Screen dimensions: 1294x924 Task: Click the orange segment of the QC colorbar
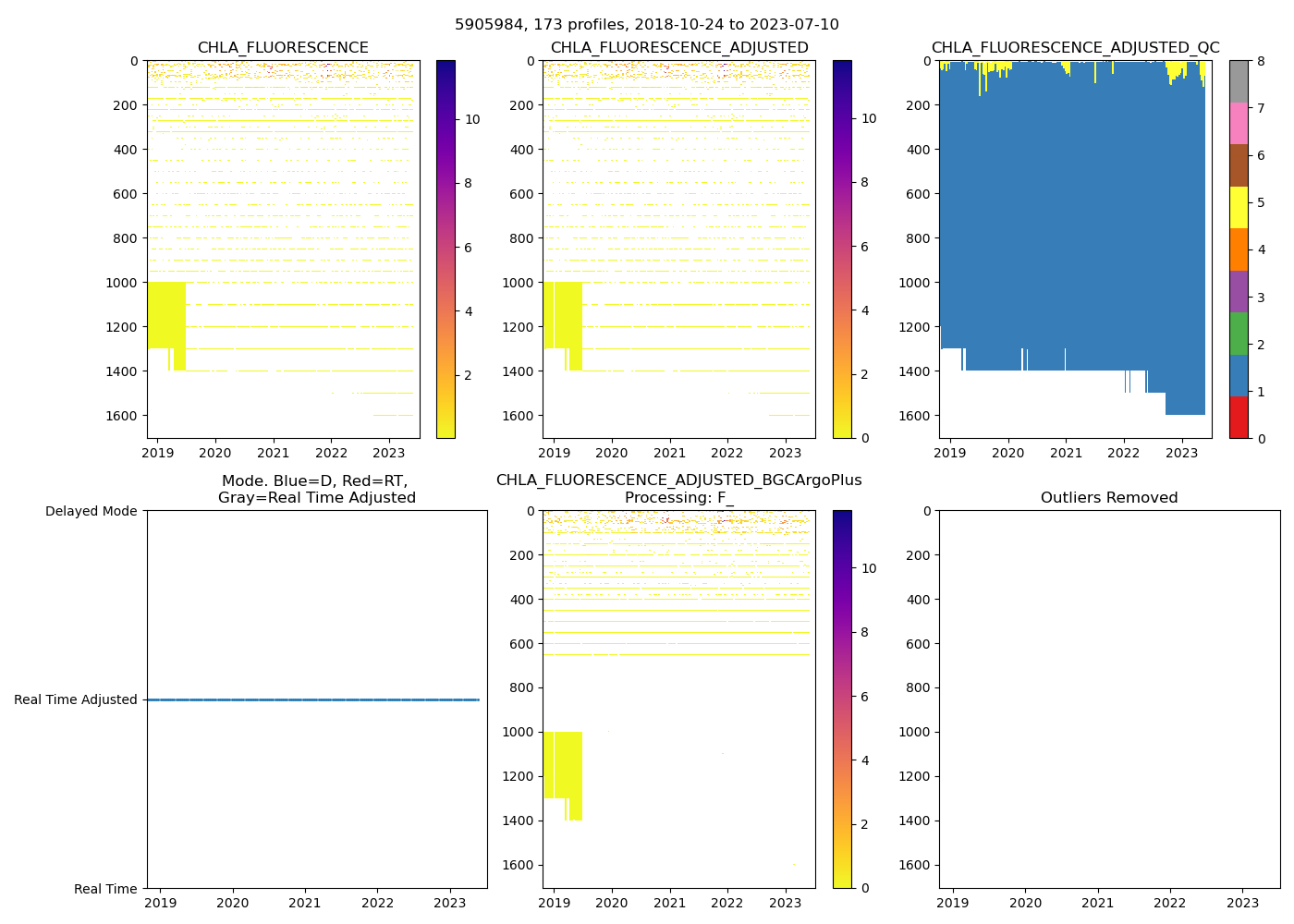coord(1239,249)
